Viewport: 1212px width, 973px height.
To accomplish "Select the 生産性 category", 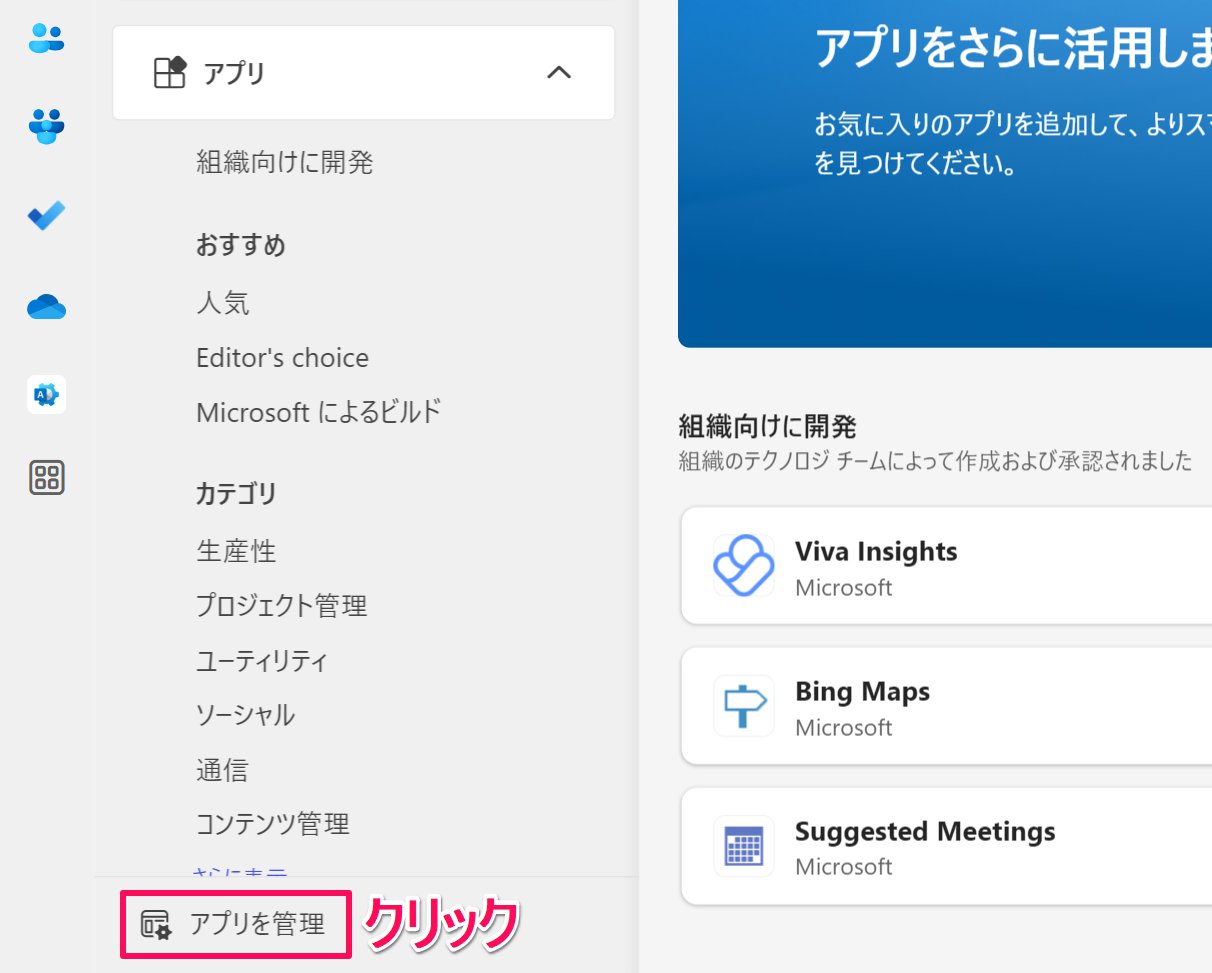I will 236,551.
